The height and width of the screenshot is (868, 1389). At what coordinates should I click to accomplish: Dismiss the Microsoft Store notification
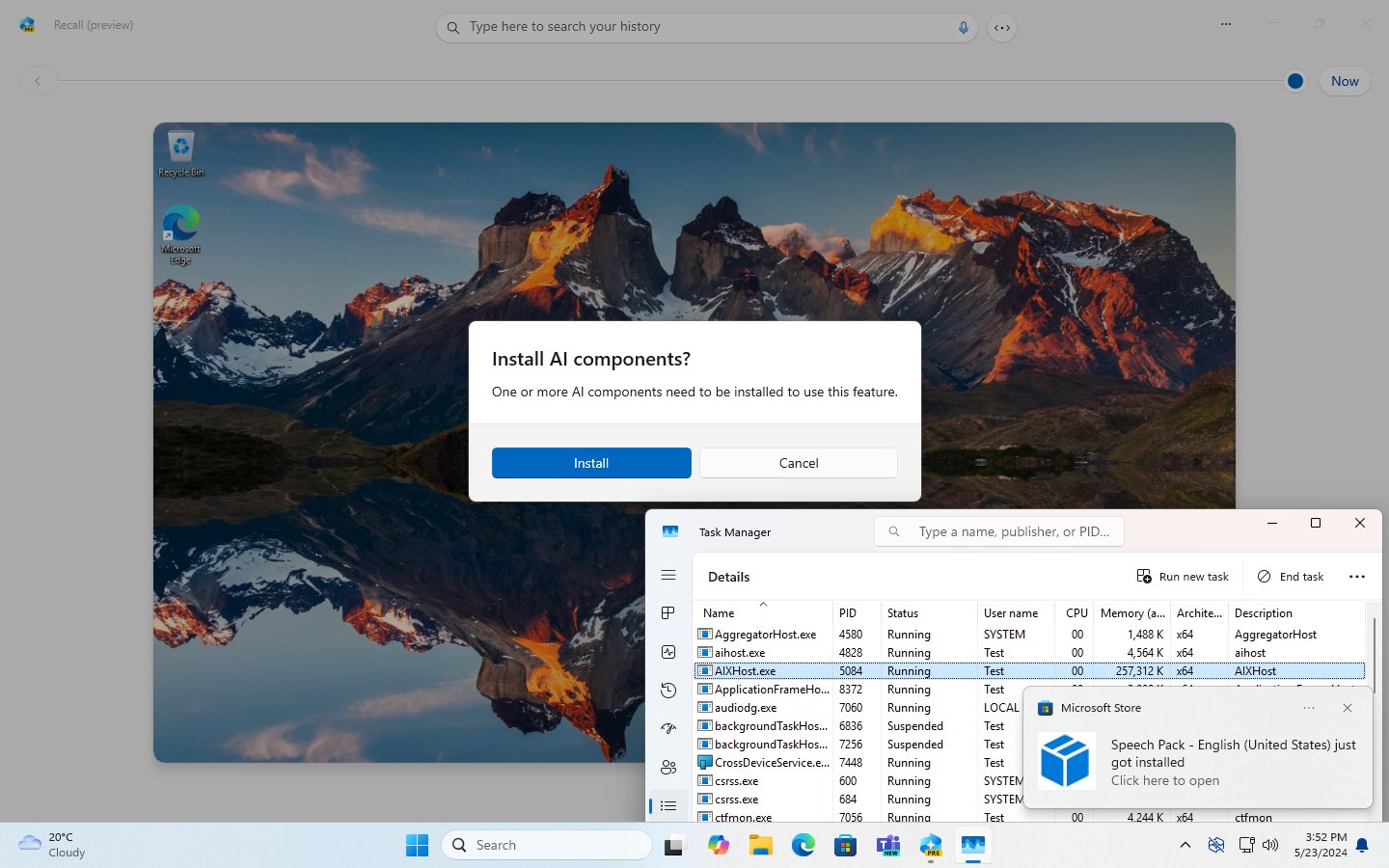(1348, 708)
